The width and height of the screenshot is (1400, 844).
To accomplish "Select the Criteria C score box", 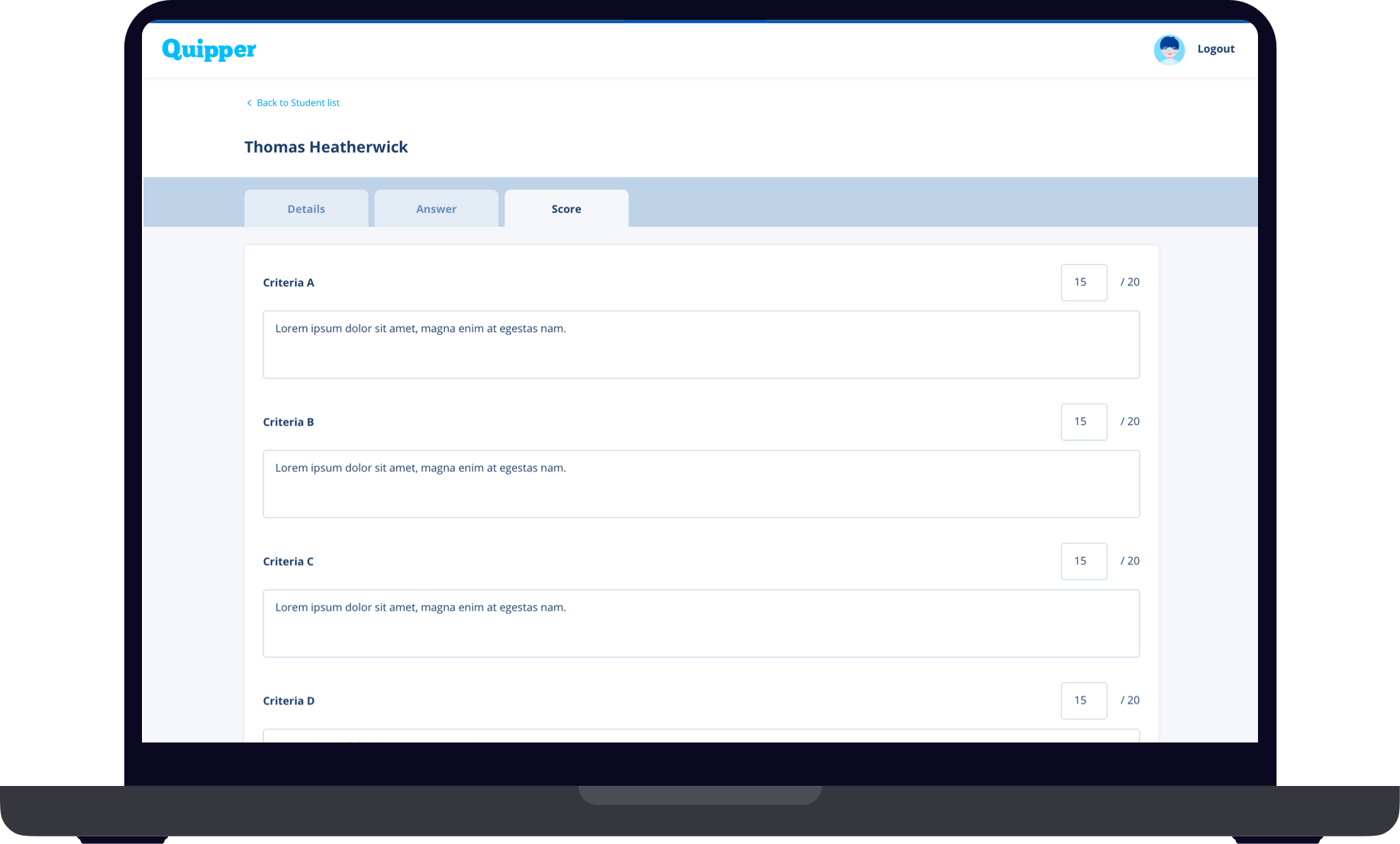I will (1083, 562).
